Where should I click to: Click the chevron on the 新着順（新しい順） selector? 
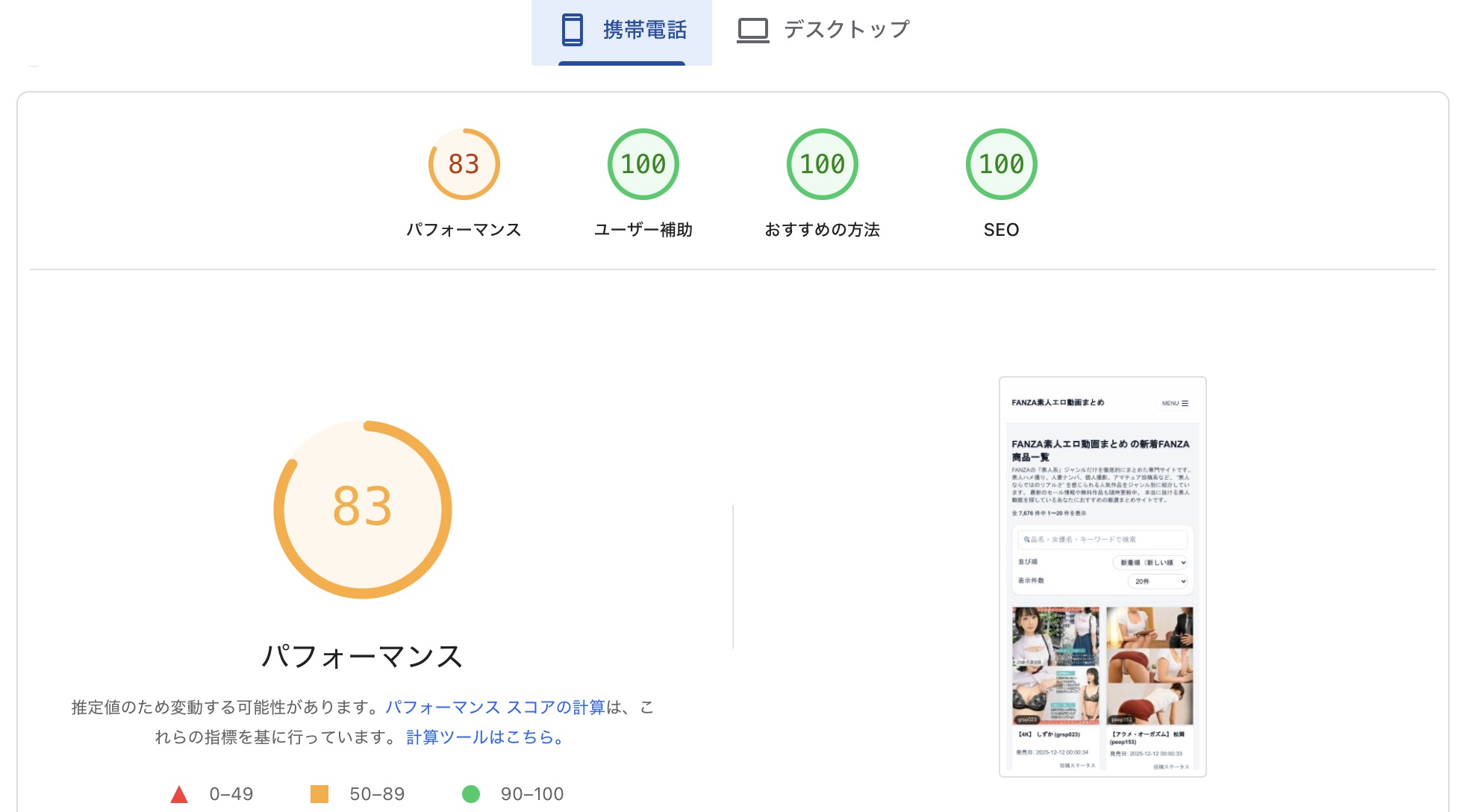click(1185, 563)
